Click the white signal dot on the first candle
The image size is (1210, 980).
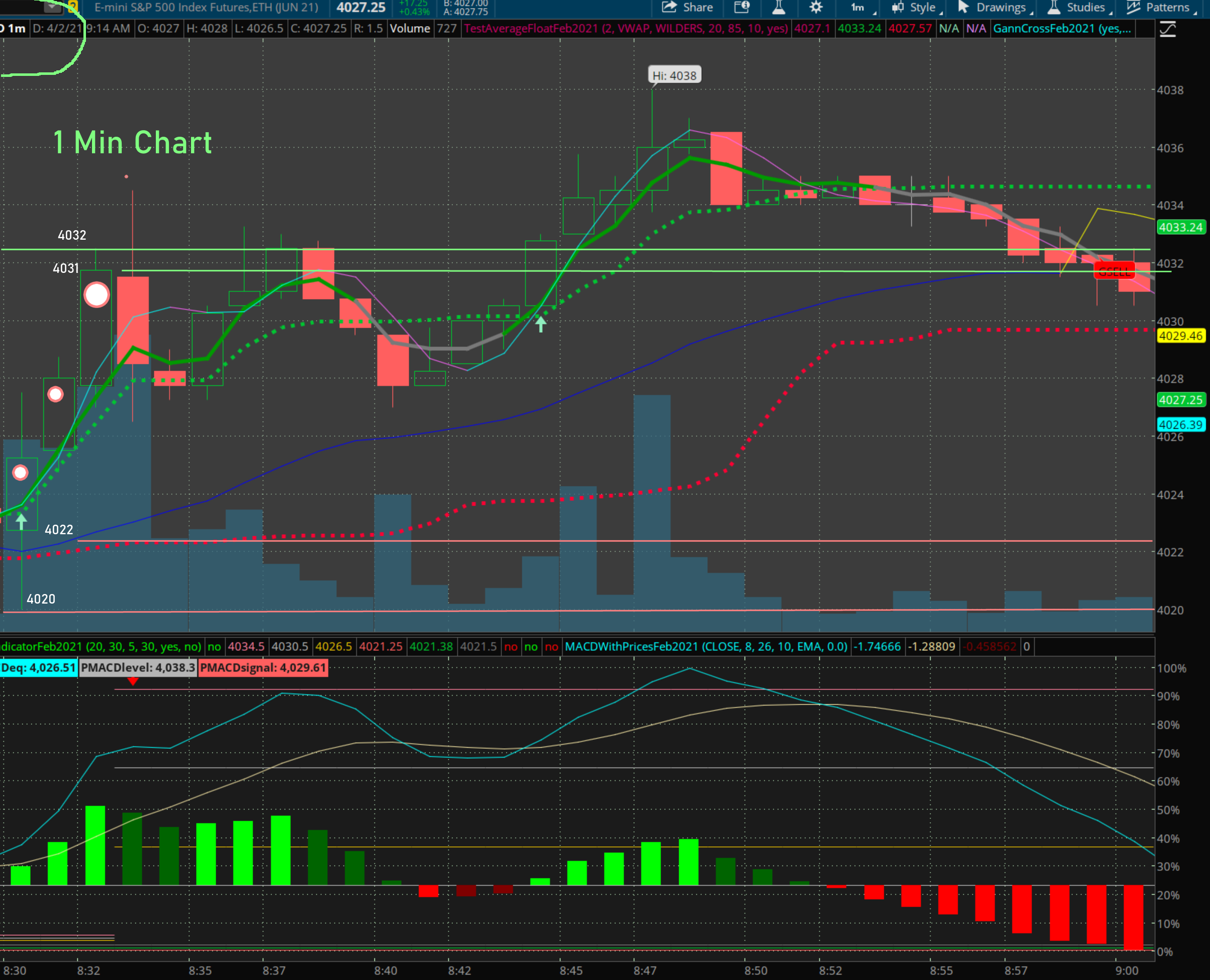(x=20, y=472)
